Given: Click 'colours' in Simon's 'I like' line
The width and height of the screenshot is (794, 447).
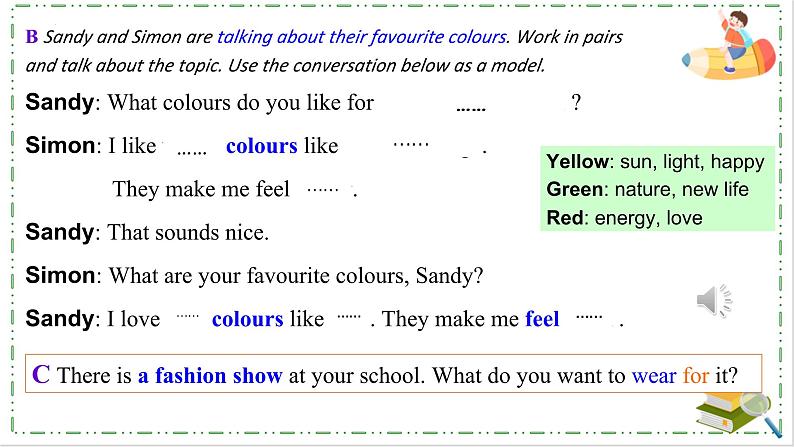Looking at the screenshot, I should [262, 146].
